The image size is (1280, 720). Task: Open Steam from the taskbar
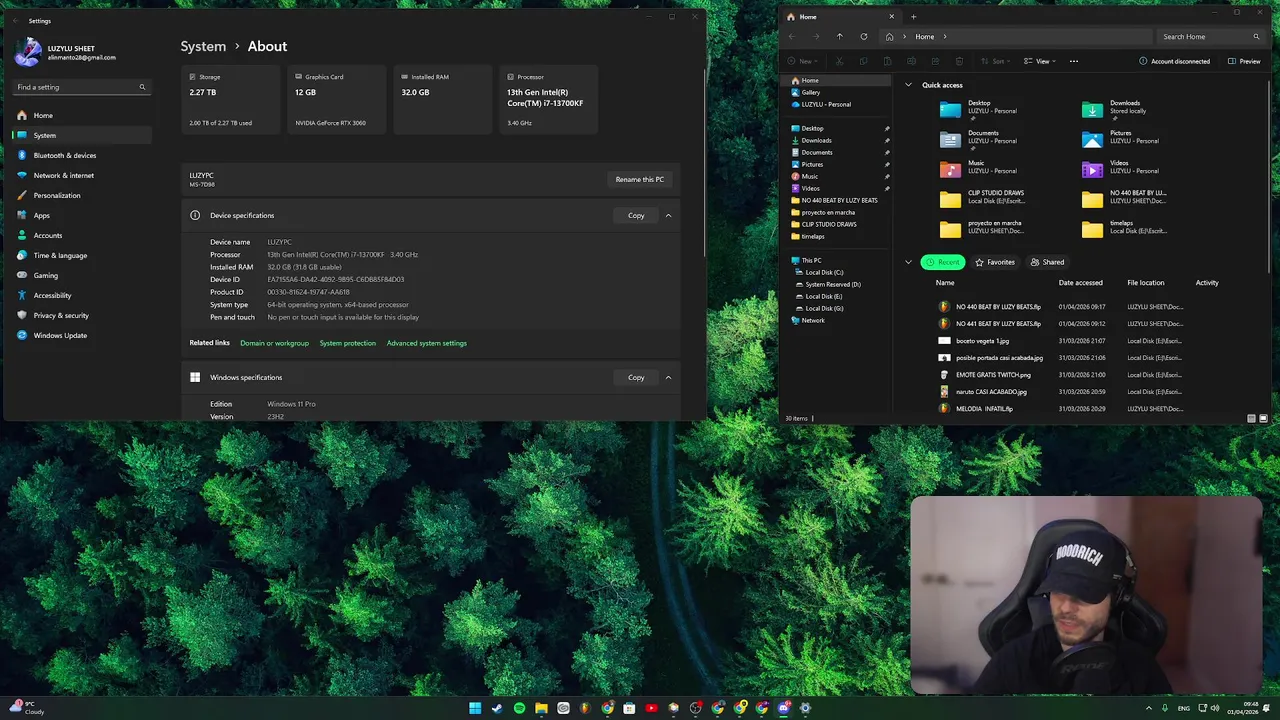(x=497, y=708)
